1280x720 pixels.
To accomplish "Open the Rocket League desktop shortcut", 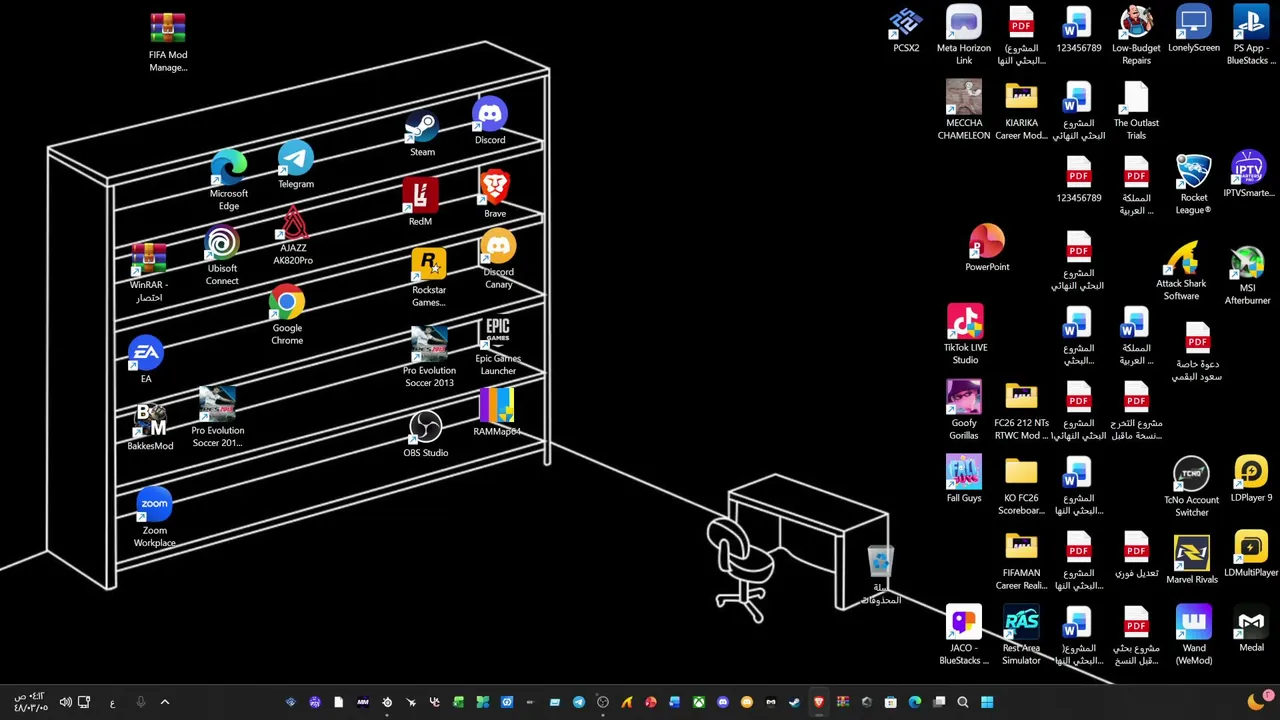I will (x=1194, y=186).
